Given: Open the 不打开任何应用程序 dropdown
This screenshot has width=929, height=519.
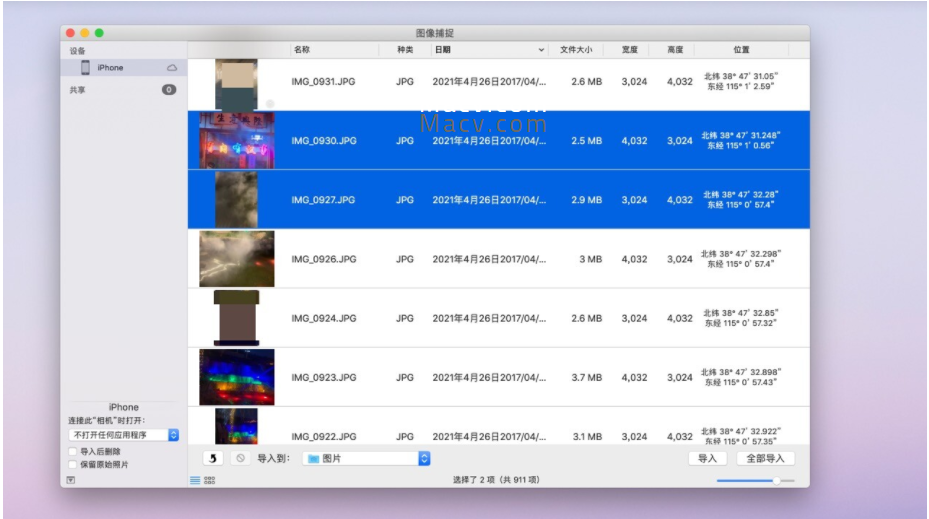Looking at the screenshot, I should tap(124, 435).
